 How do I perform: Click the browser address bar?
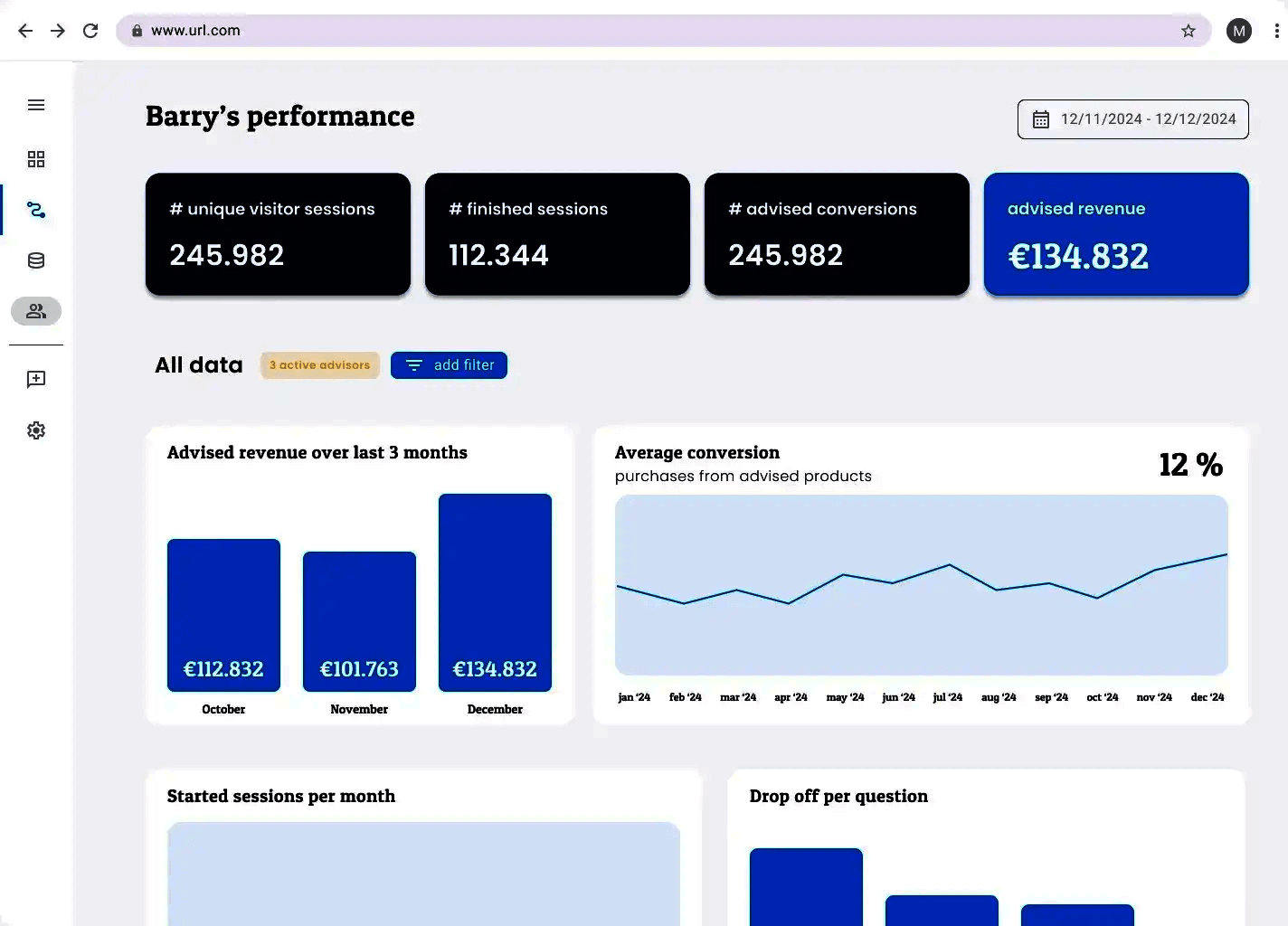[x=633, y=31]
